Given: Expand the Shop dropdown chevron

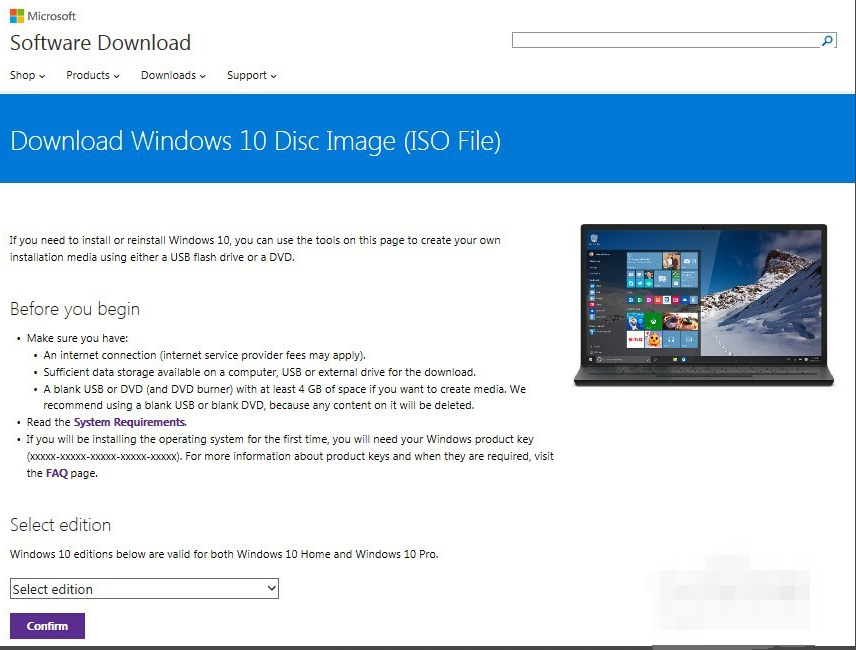Looking at the screenshot, I should tap(43, 75).
